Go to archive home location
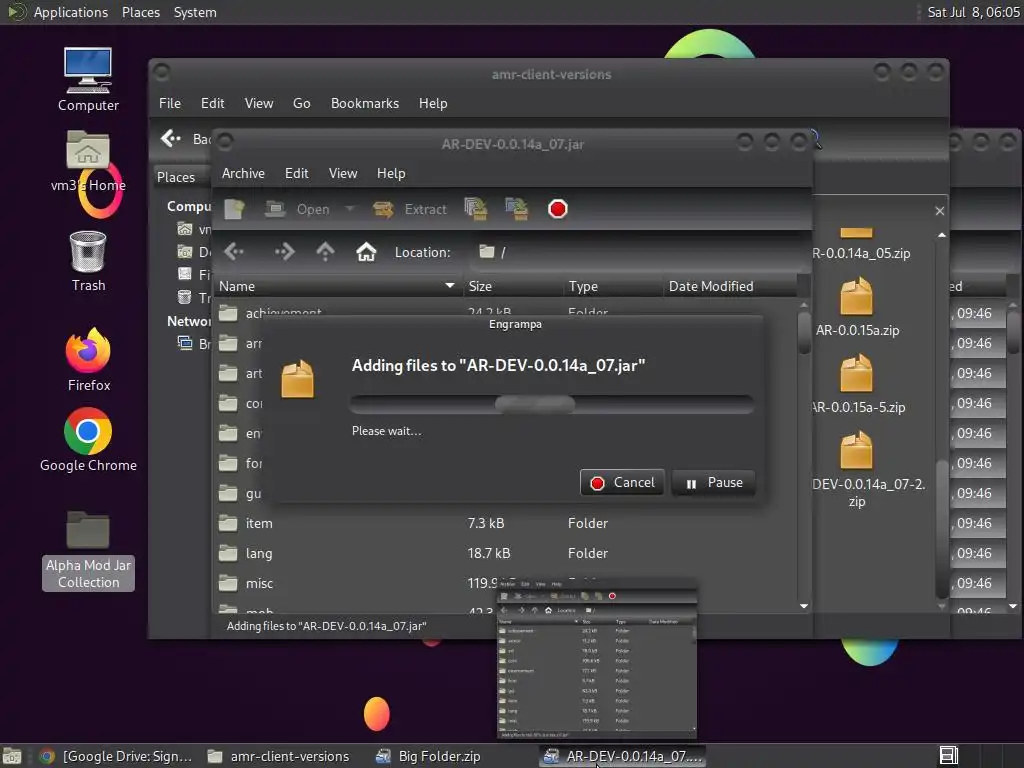Viewport: 1024px width, 768px height. click(x=366, y=251)
